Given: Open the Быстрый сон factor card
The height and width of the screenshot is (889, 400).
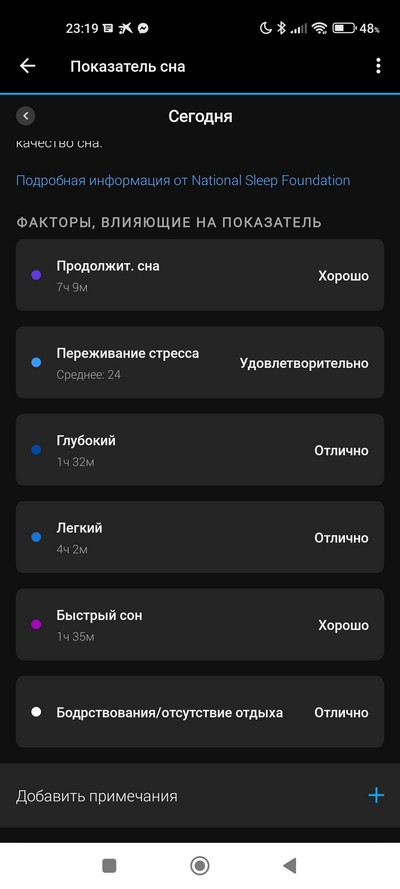Looking at the screenshot, I should [200, 624].
